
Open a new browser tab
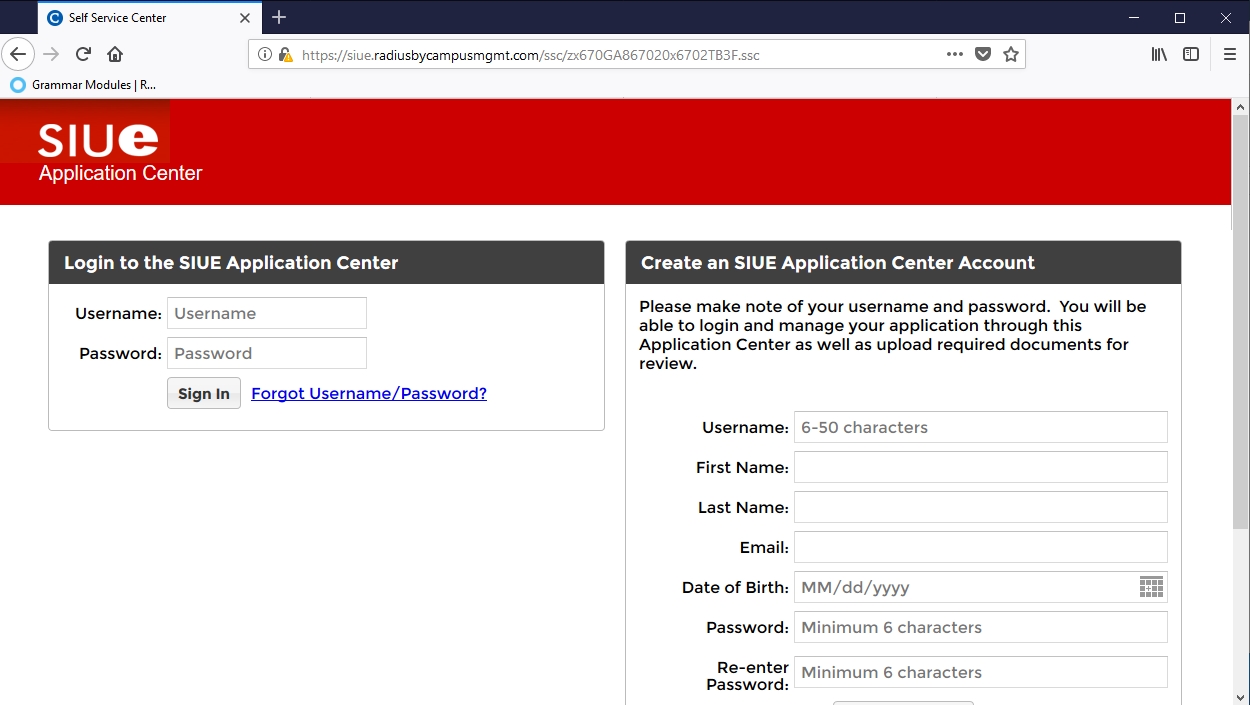(x=279, y=17)
